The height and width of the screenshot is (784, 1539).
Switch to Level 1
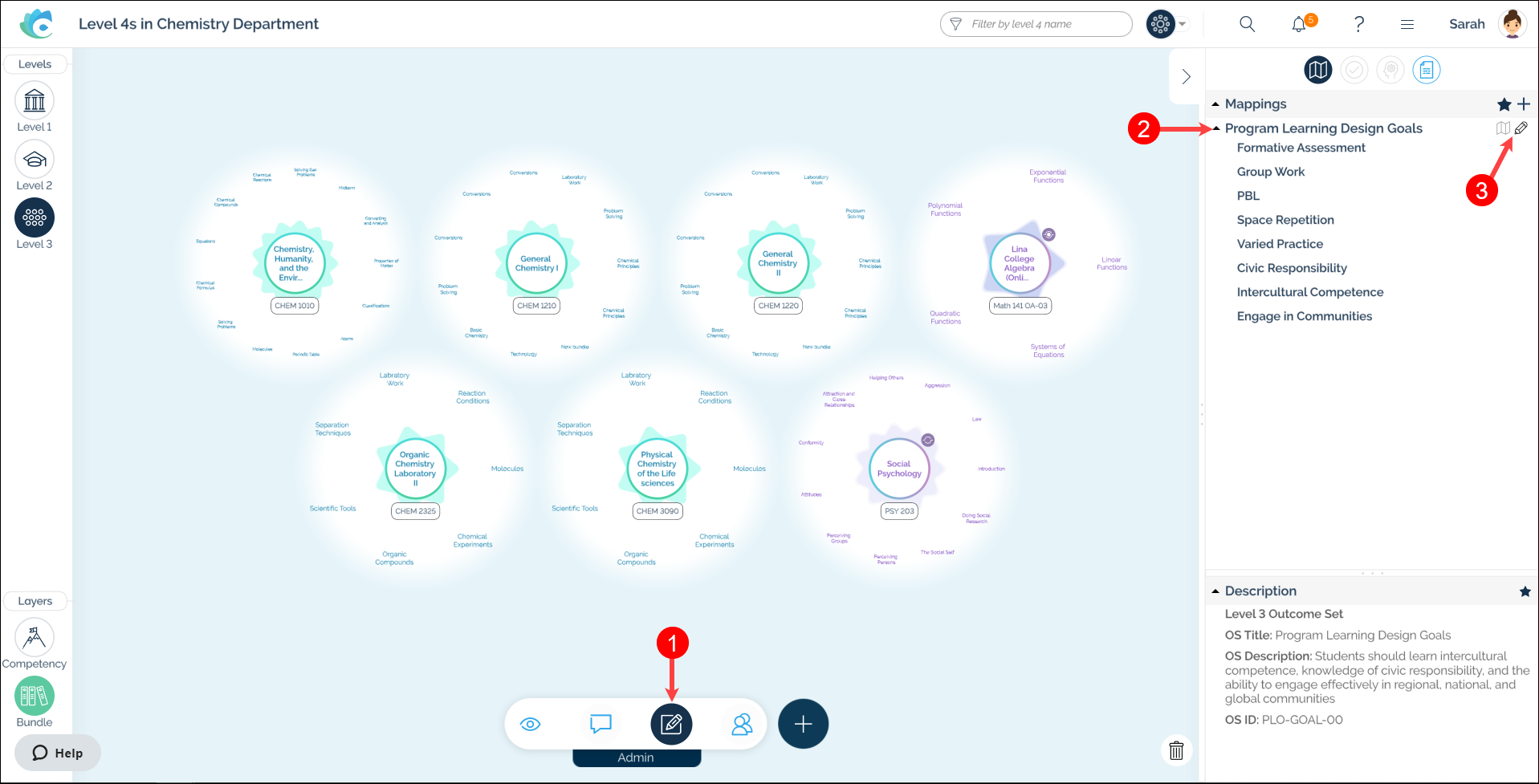pos(35,101)
